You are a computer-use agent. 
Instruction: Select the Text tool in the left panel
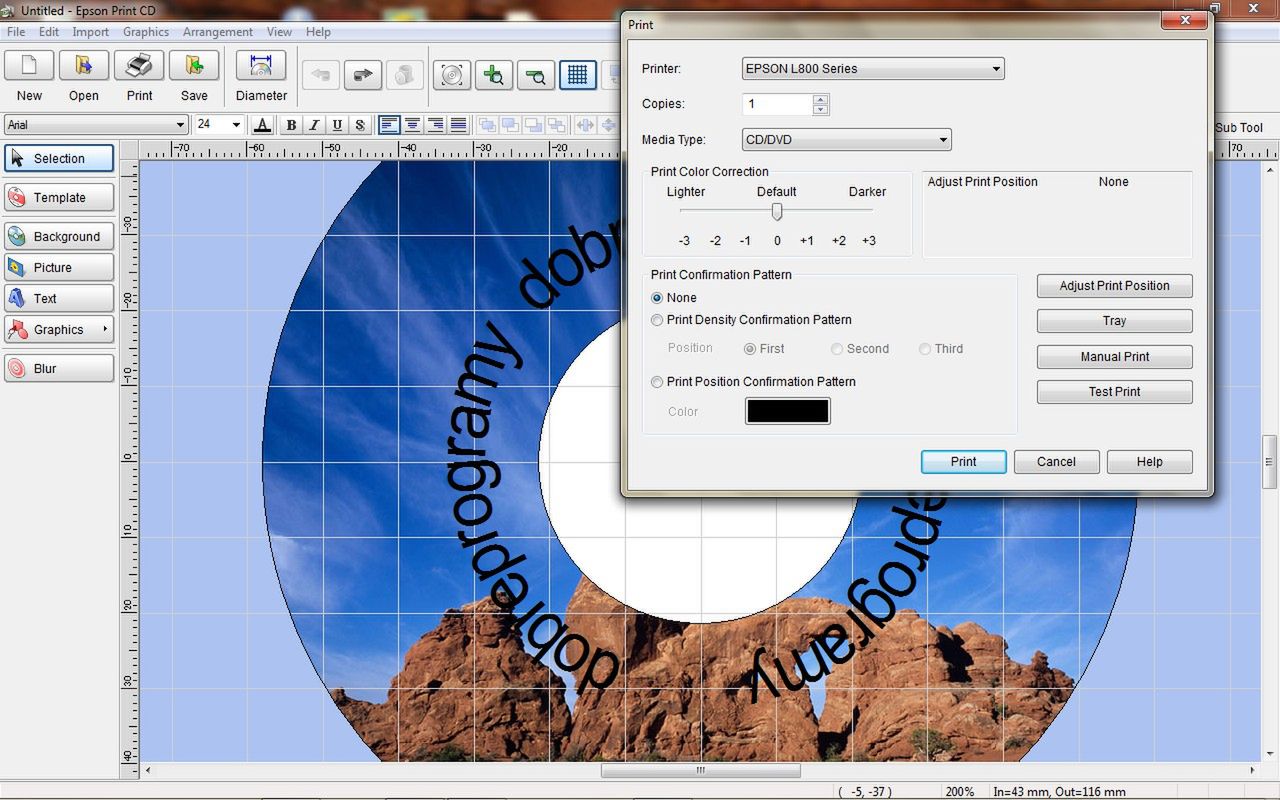59,298
